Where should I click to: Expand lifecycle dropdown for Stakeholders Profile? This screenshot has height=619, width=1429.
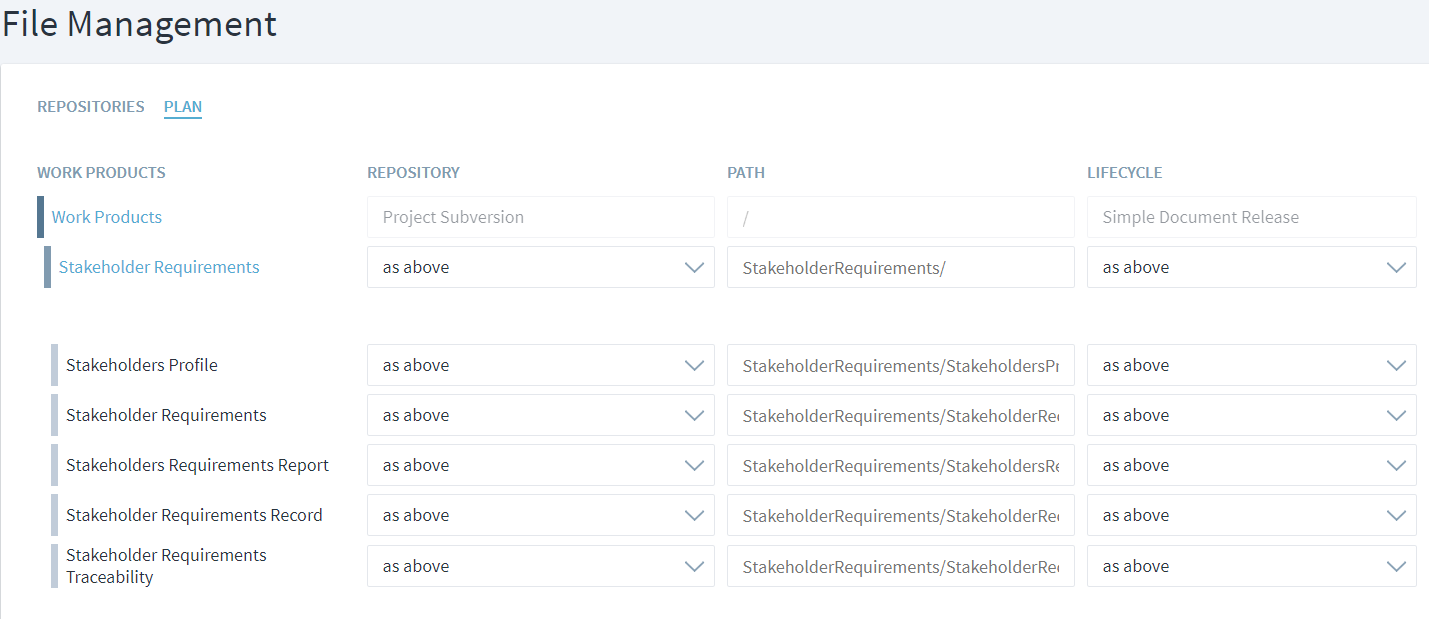[x=1251, y=365]
